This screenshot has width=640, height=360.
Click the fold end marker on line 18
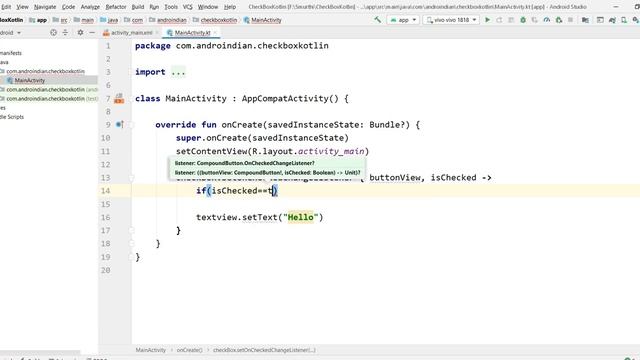(x=131, y=244)
